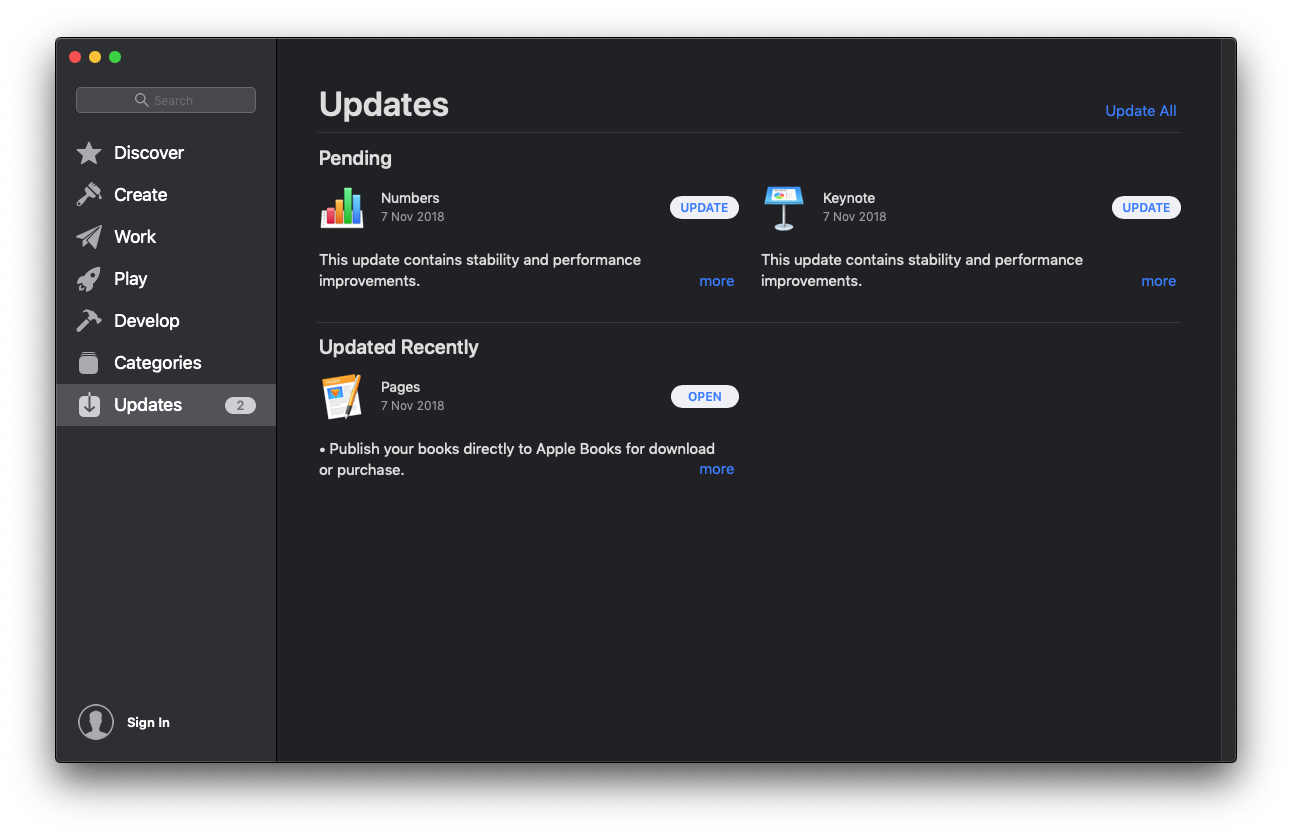Select the Updates arrow icon in sidebar
The image size is (1292, 836).
click(x=90, y=405)
